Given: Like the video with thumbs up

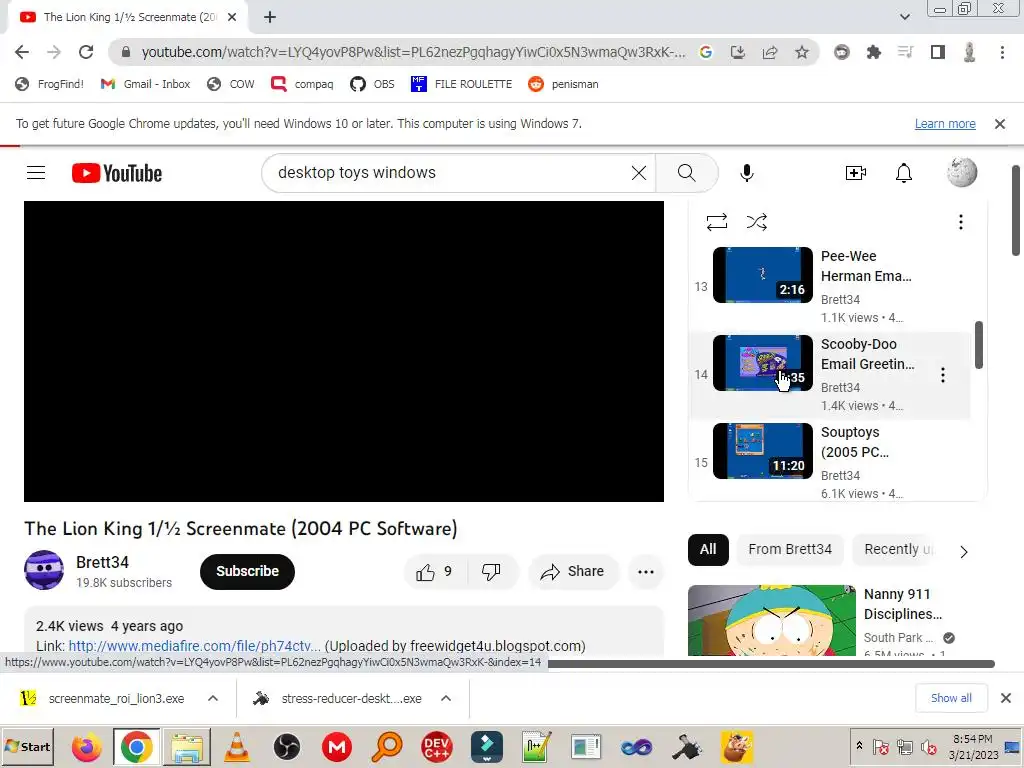Looking at the screenshot, I should [x=434, y=572].
